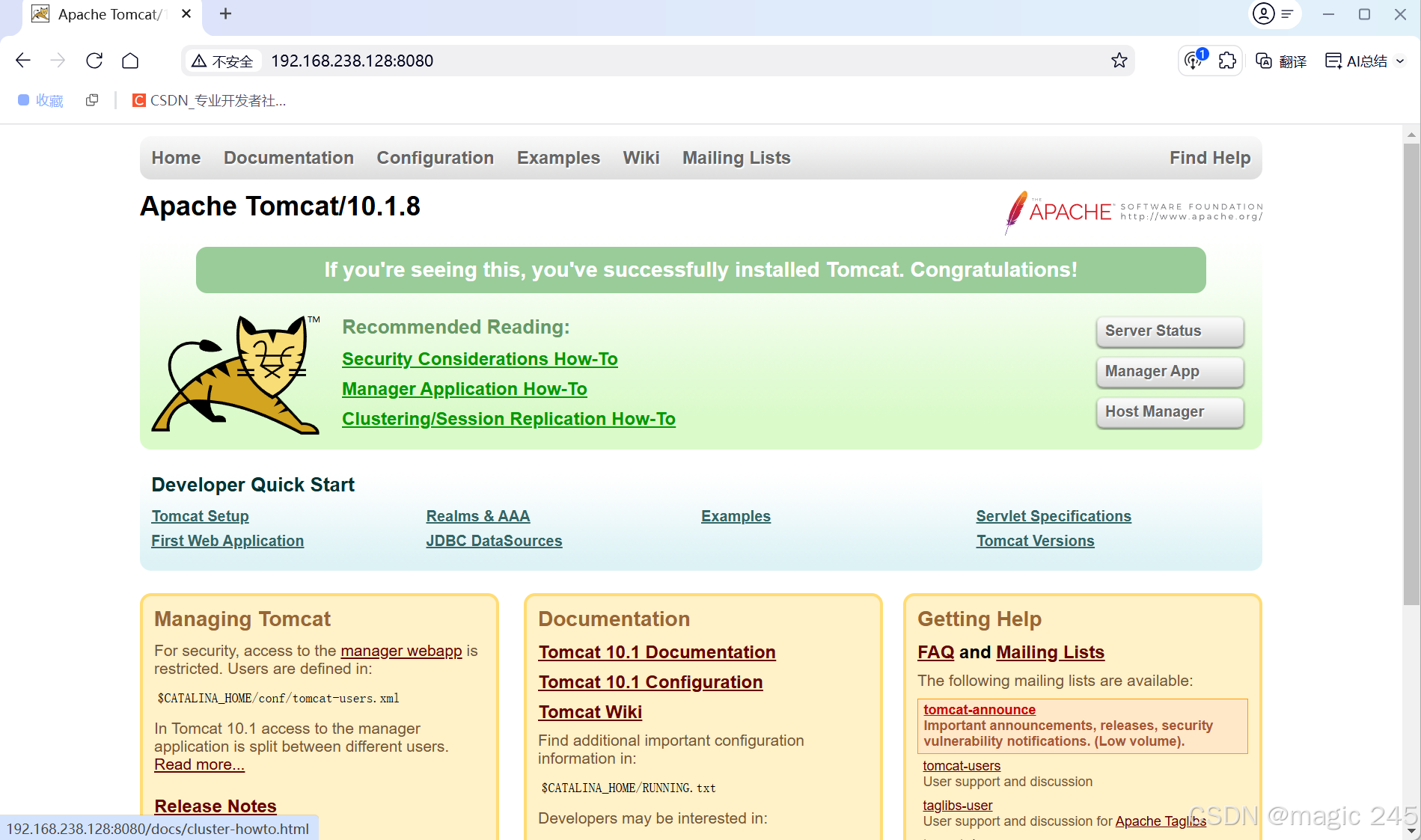Click the Tomcat cat logo image
Image resolution: width=1421 pixels, height=840 pixels.
click(x=236, y=374)
